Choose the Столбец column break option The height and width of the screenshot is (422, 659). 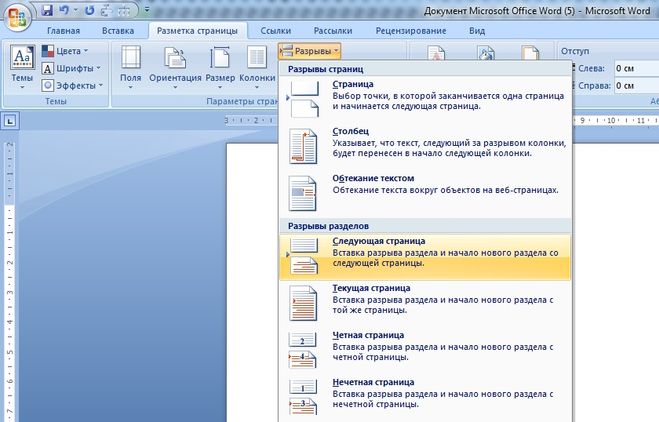pos(425,146)
